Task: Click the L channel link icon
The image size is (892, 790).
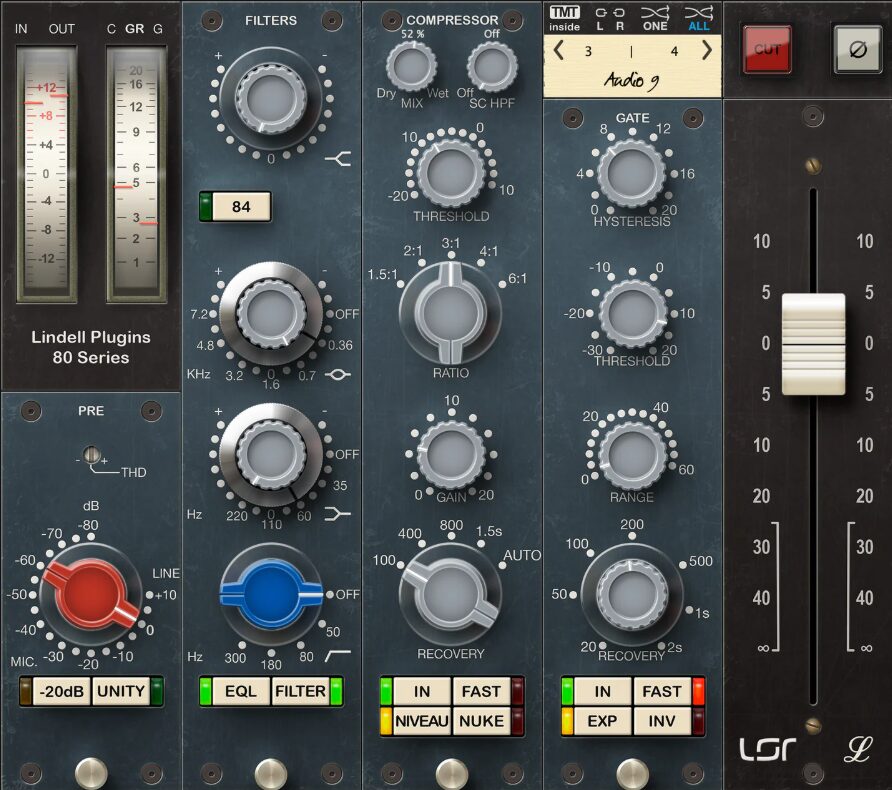Action: (x=601, y=19)
